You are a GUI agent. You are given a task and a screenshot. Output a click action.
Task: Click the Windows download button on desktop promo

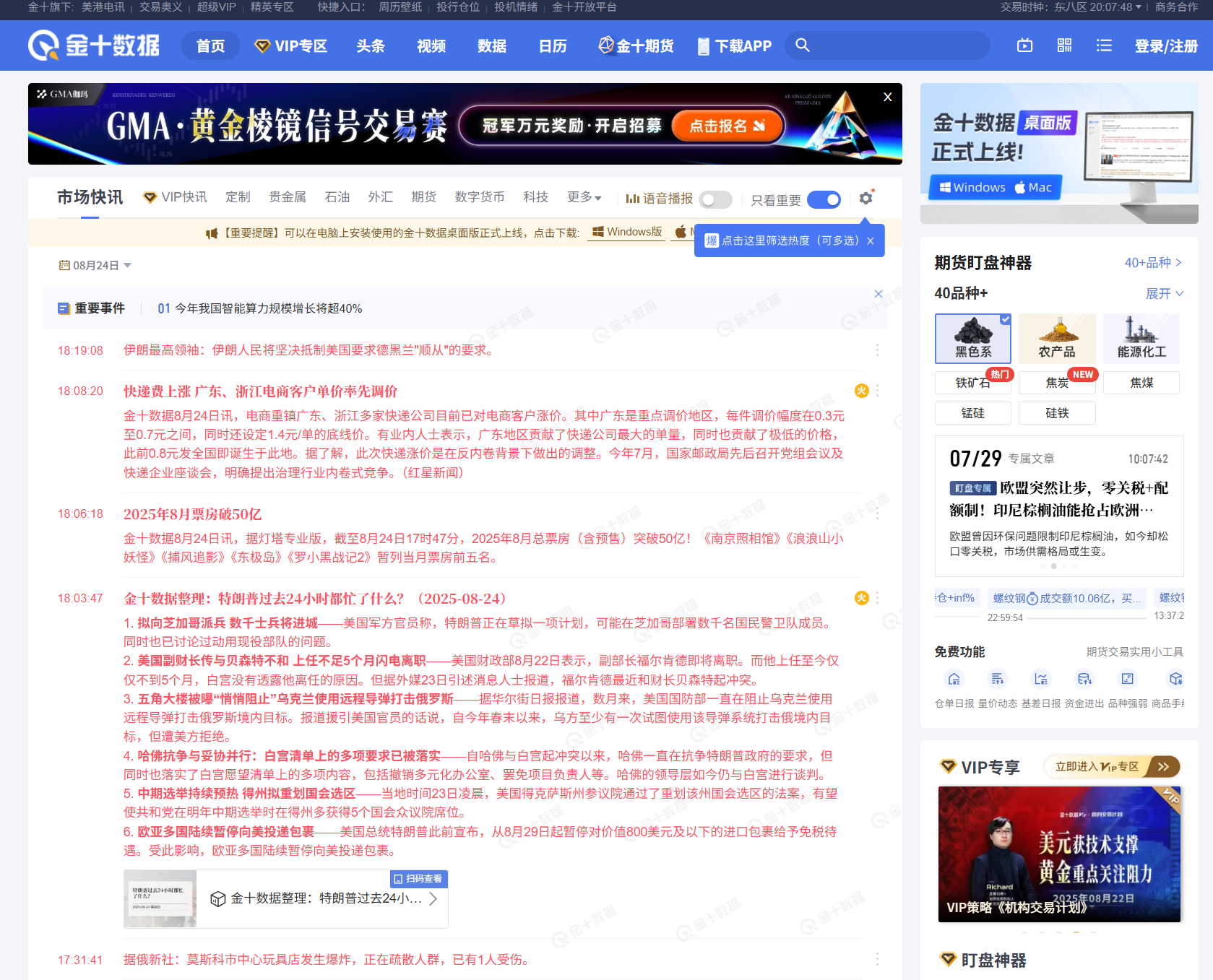972,187
